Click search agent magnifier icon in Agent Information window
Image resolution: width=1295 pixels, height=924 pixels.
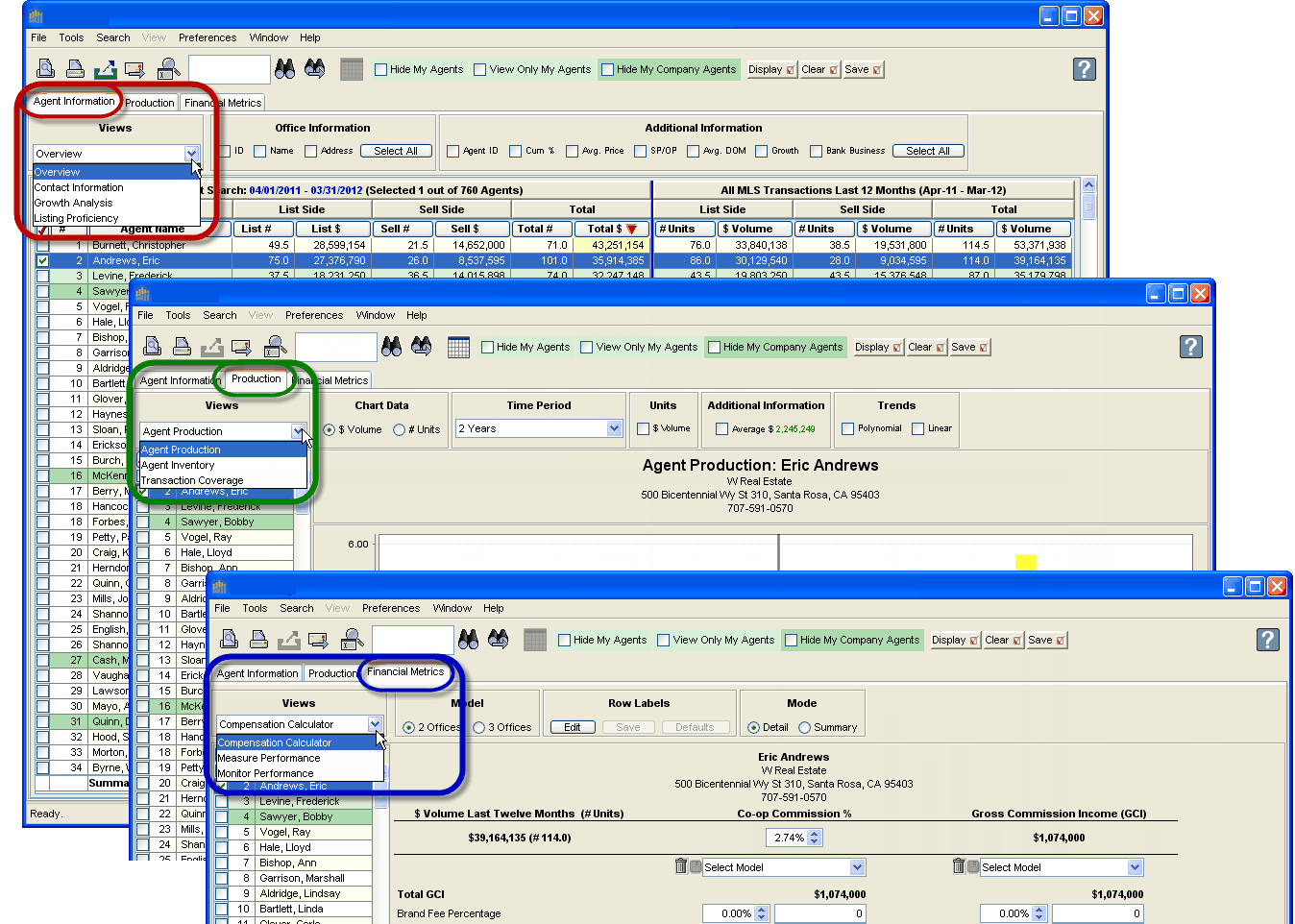coord(168,68)
